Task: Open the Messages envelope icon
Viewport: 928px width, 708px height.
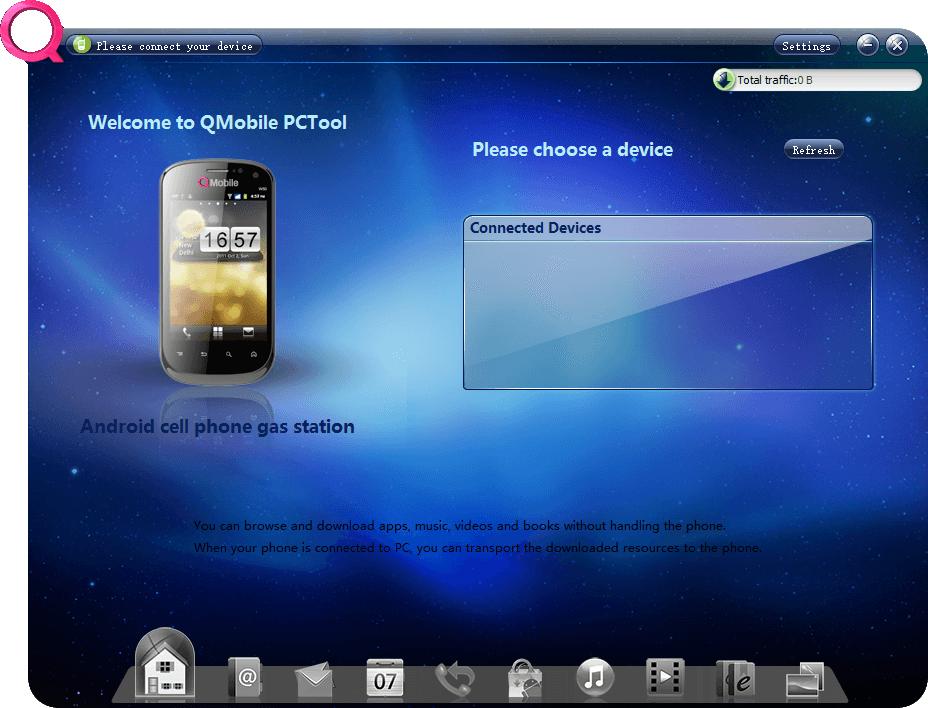Action: (314, 680)
